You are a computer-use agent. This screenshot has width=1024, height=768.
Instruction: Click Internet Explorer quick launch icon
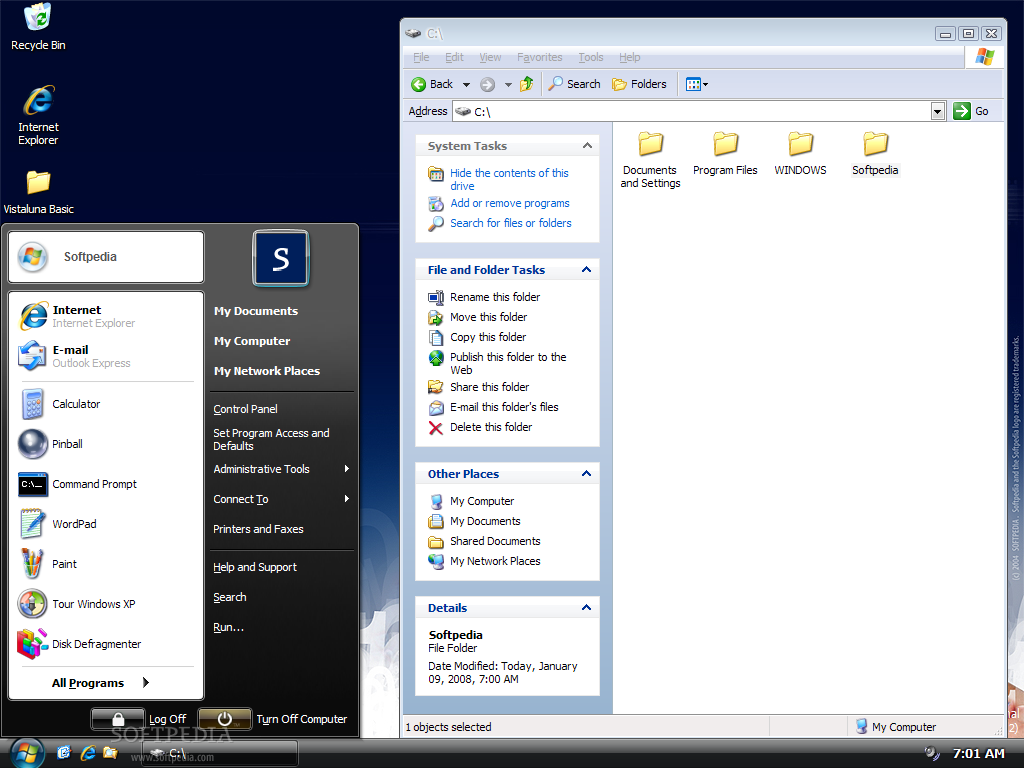point(88,753)
